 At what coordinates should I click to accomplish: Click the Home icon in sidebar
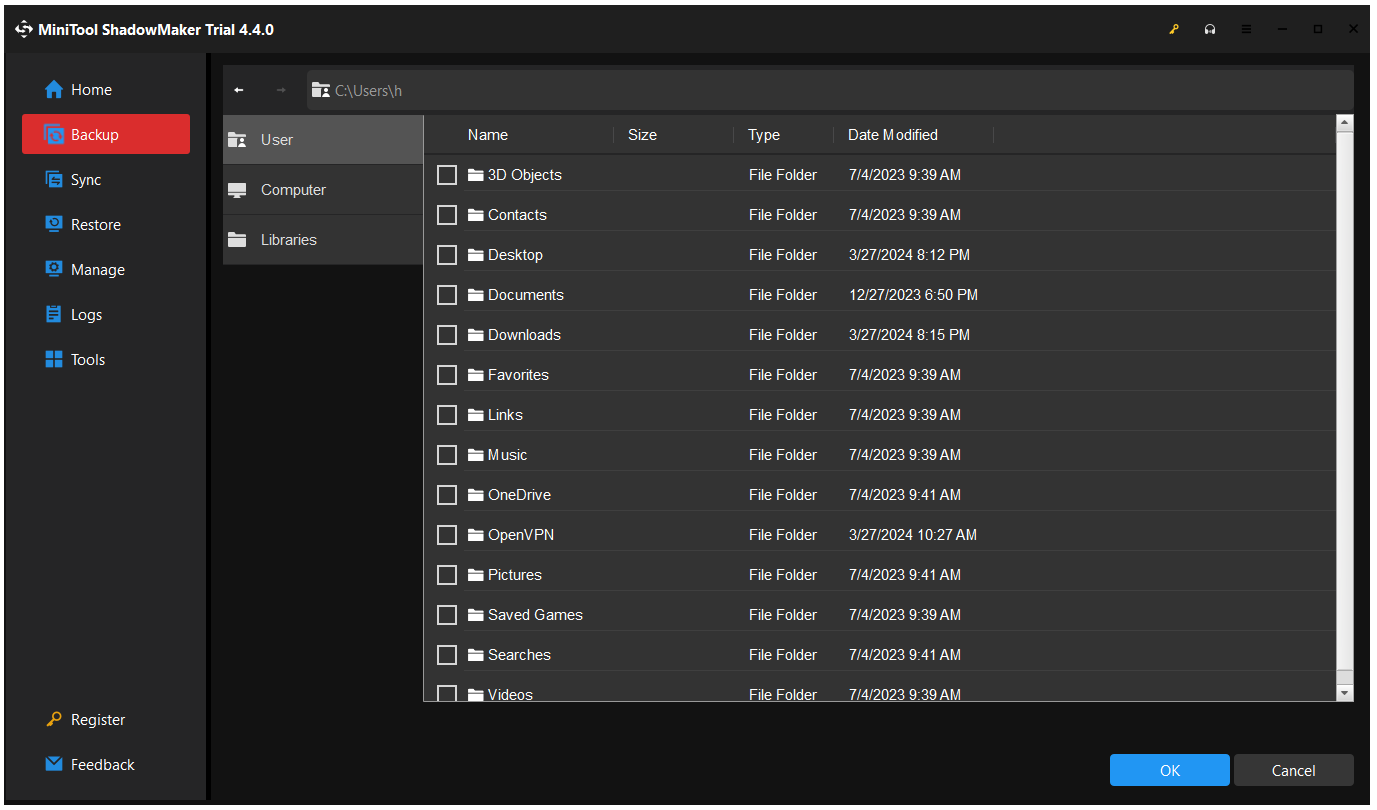tap(54, 90)
